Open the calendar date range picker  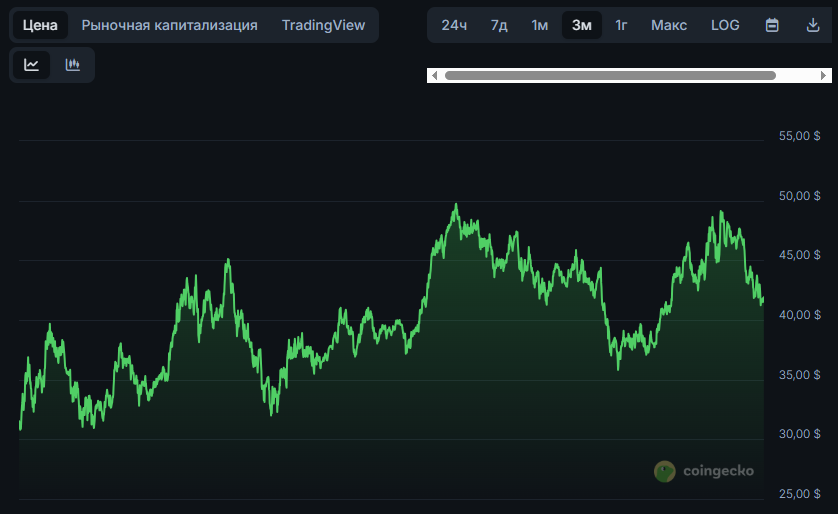(x=772, y=25)
